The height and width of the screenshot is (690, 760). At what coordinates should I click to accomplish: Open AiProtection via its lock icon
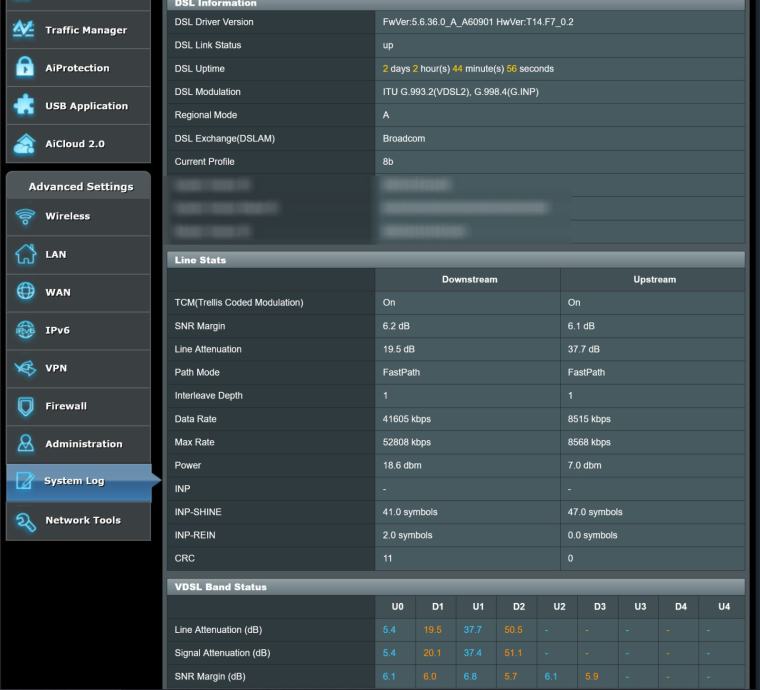coord(23,68)
